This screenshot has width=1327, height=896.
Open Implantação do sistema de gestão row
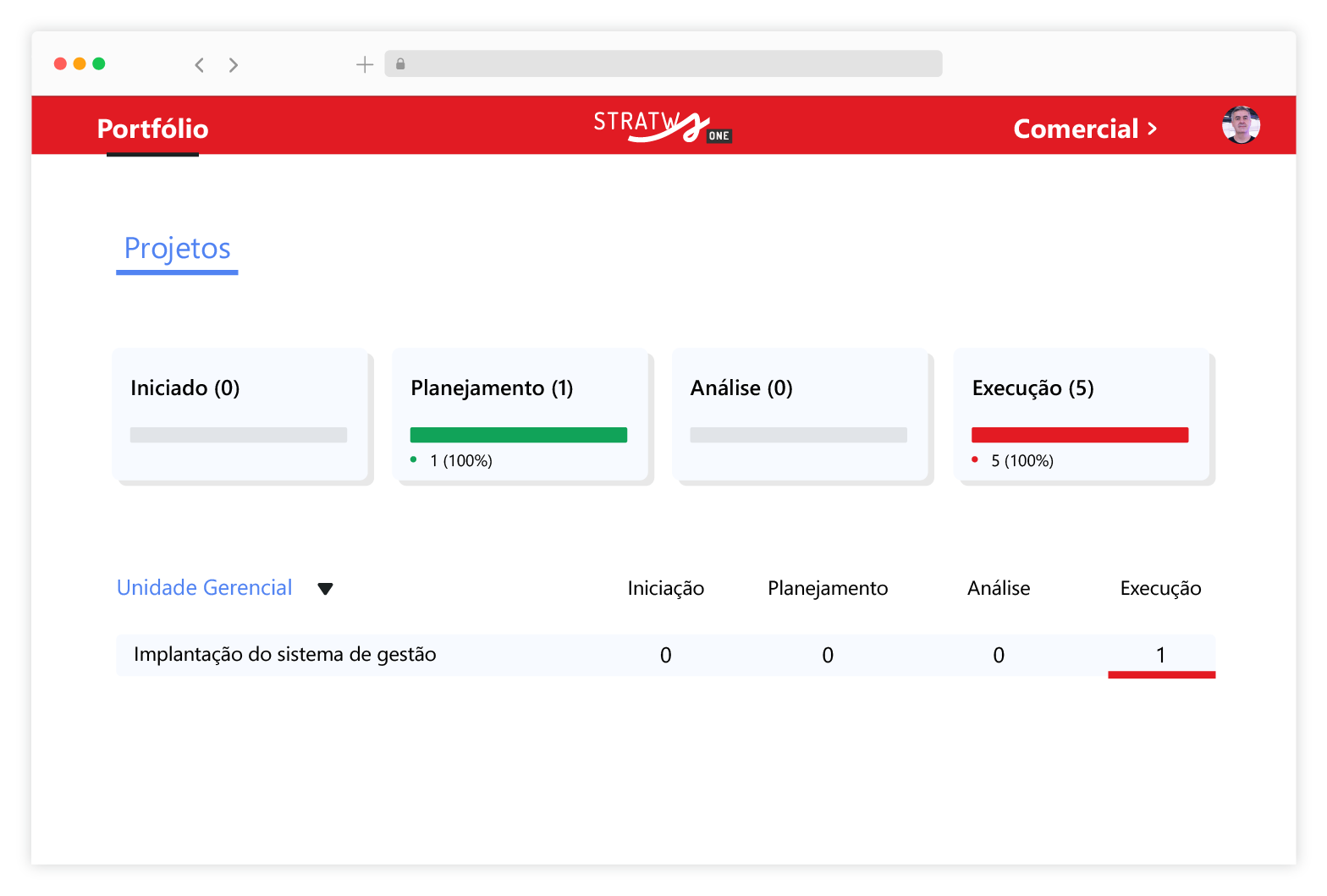pyautogui.click(x=285, y=655)
